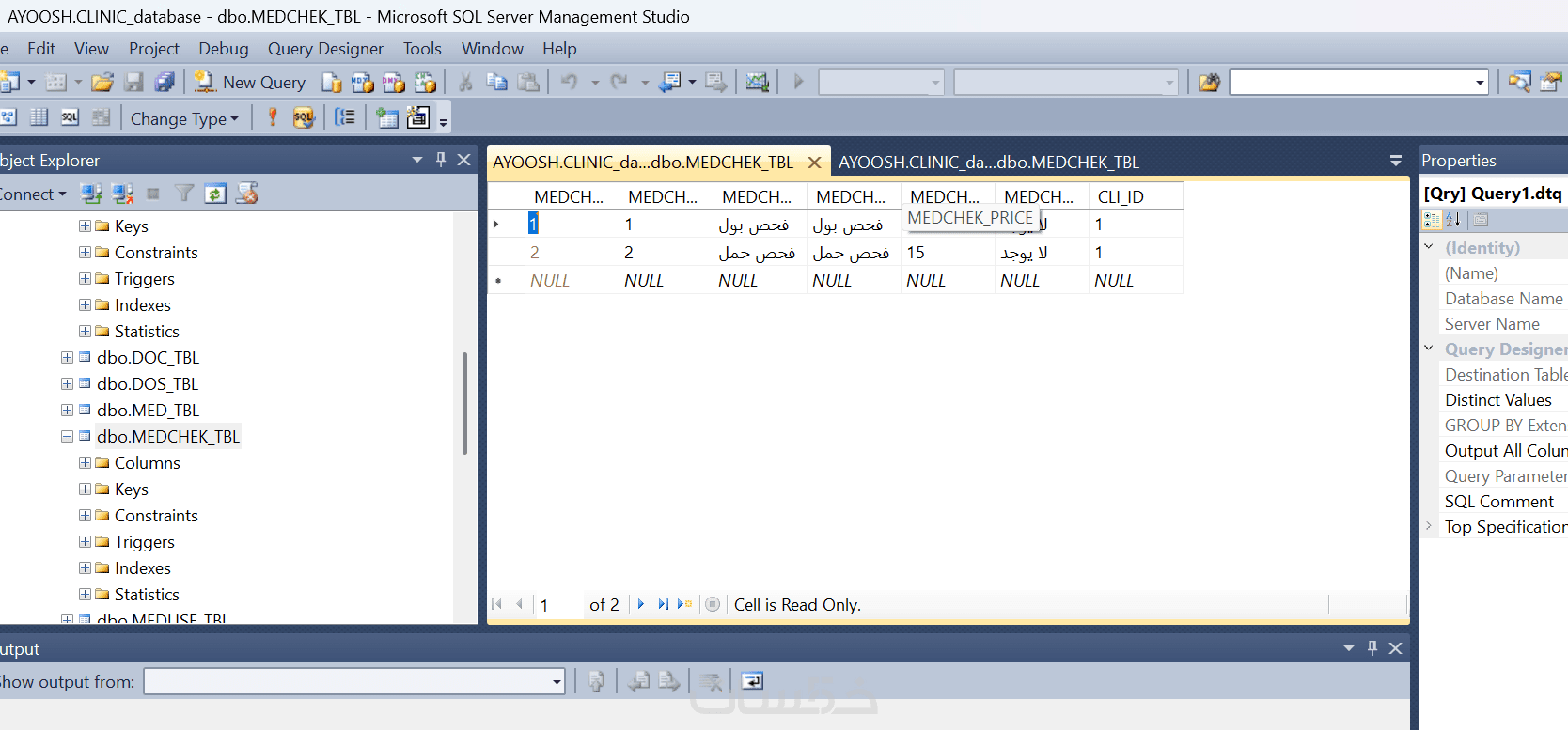Click the record number field in navigator
Screen dimensions: 1568x730
558,605
